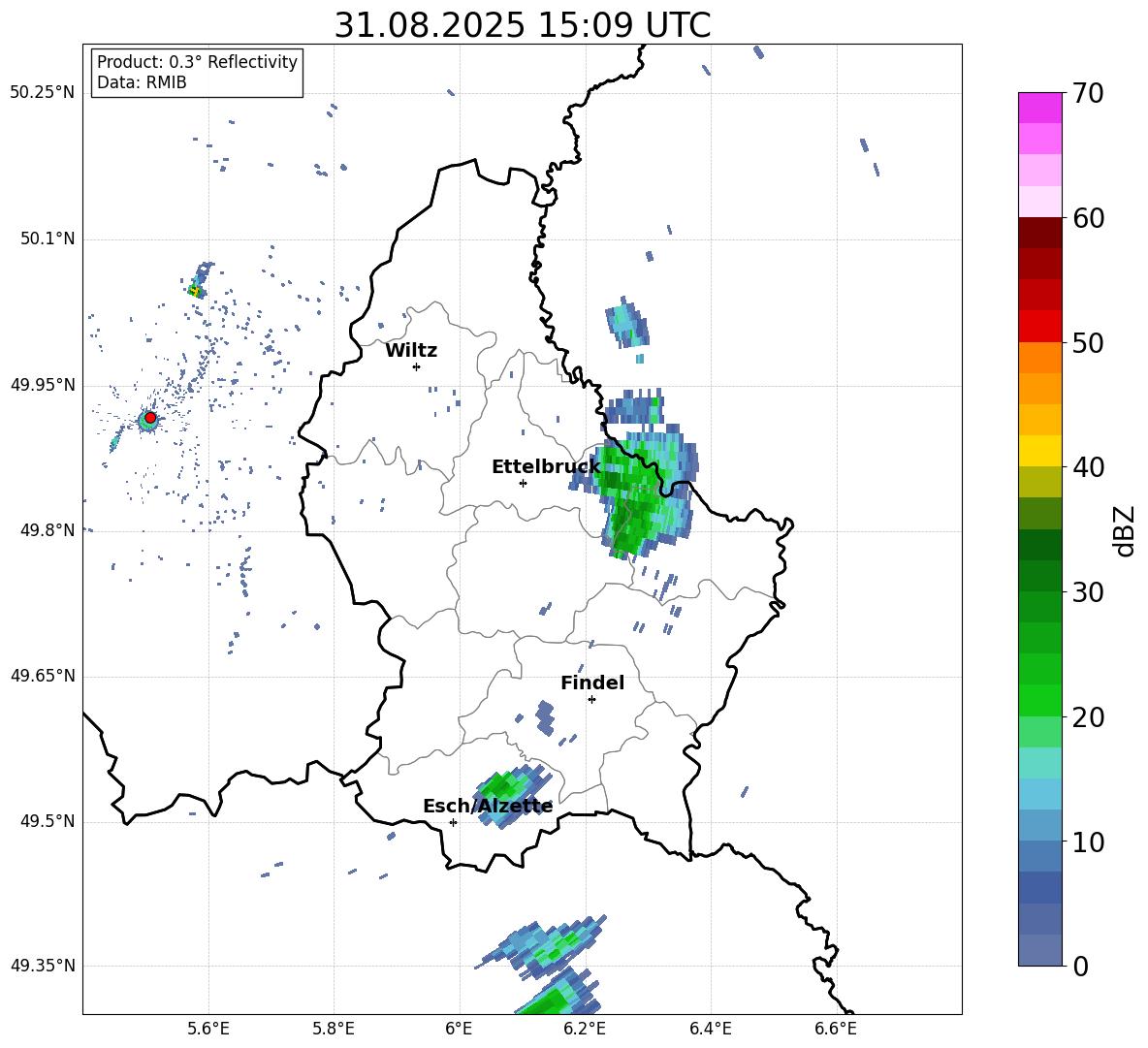Click the 49.5°N latitude tick label
This screenshot has height=1048, width=1148.
(x=47, y=821)
